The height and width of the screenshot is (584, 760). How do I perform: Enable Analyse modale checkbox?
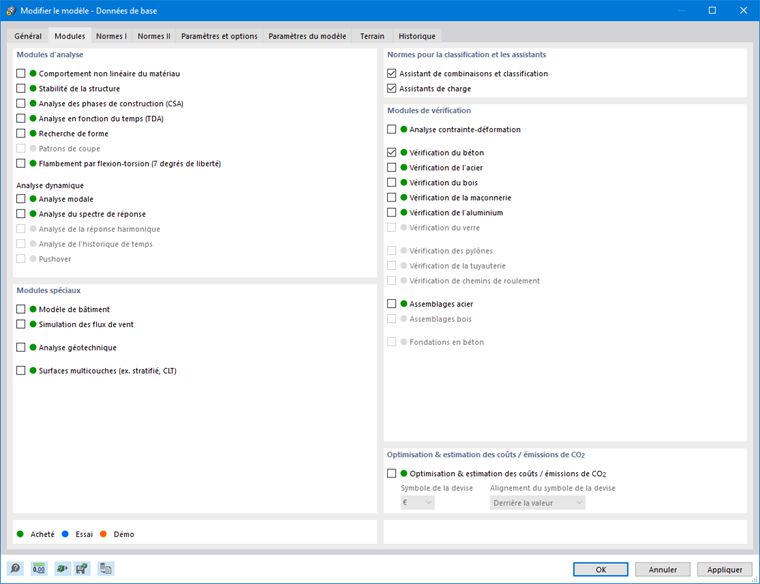21,199
